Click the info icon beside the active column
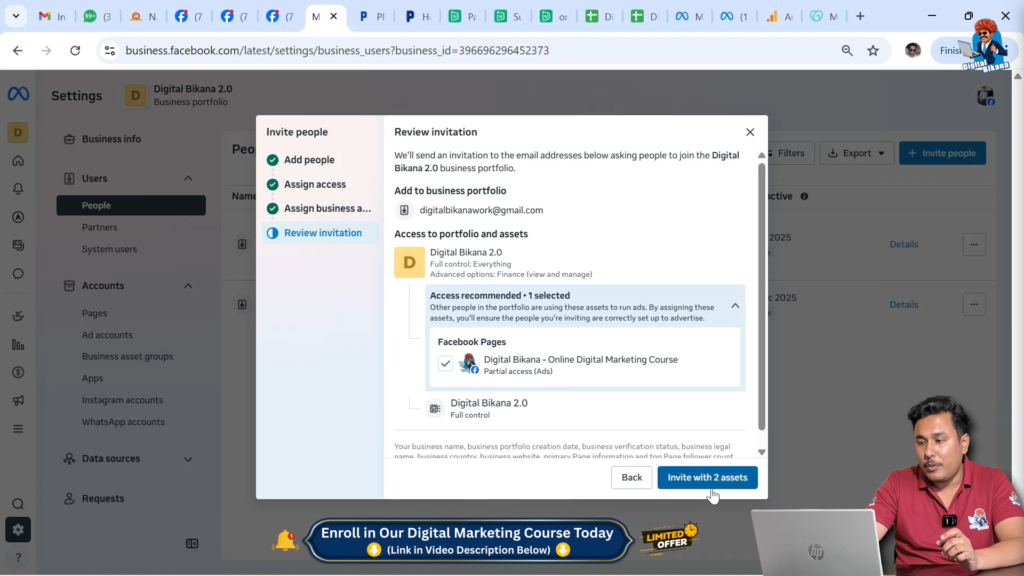 point(806,196)
